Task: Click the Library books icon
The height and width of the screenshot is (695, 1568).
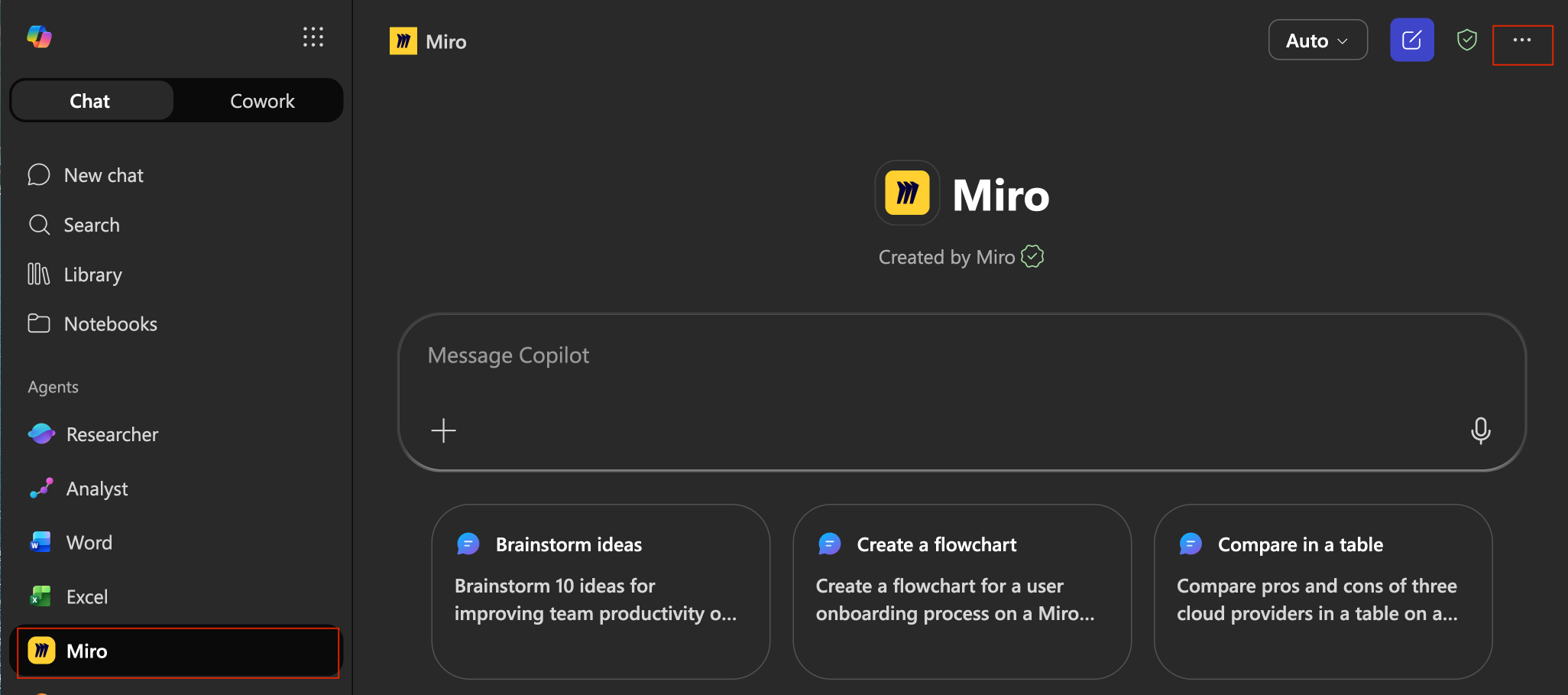Action: click(x=39, y=274)
